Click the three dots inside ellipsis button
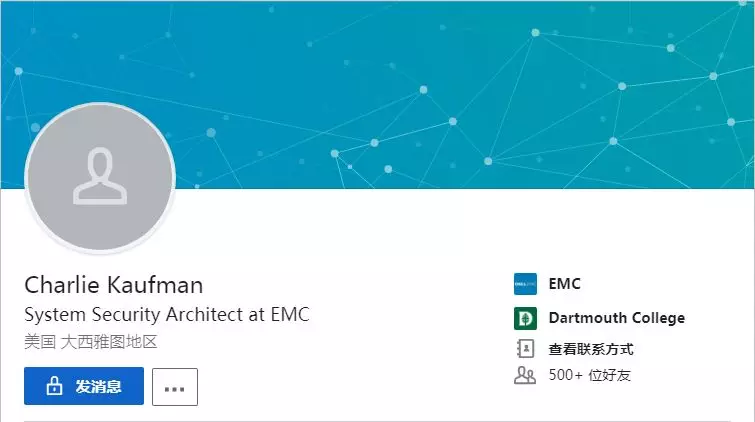Image resolution: width=755 pixels, height=422 pixels. point(174,389)
